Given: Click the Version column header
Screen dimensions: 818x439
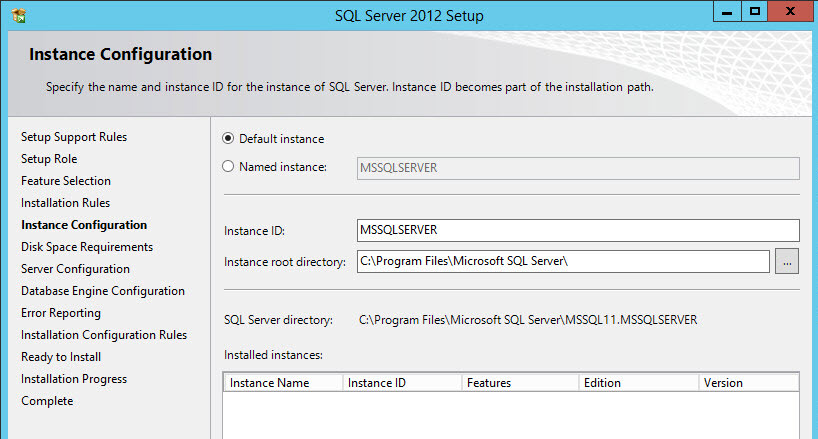Looking at the screenshot, I should pyautogui.click(x=746, y=383).
